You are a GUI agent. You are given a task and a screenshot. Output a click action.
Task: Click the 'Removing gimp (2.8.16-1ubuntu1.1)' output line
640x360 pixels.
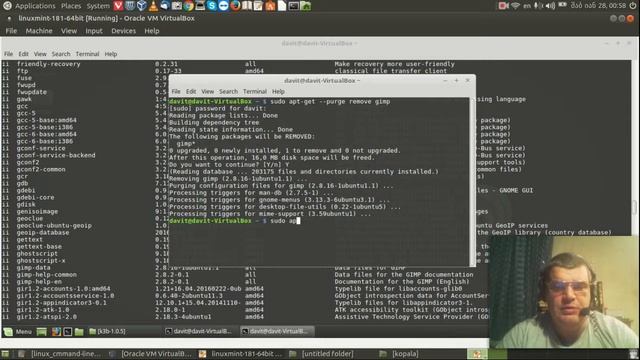tap(238, 179)
